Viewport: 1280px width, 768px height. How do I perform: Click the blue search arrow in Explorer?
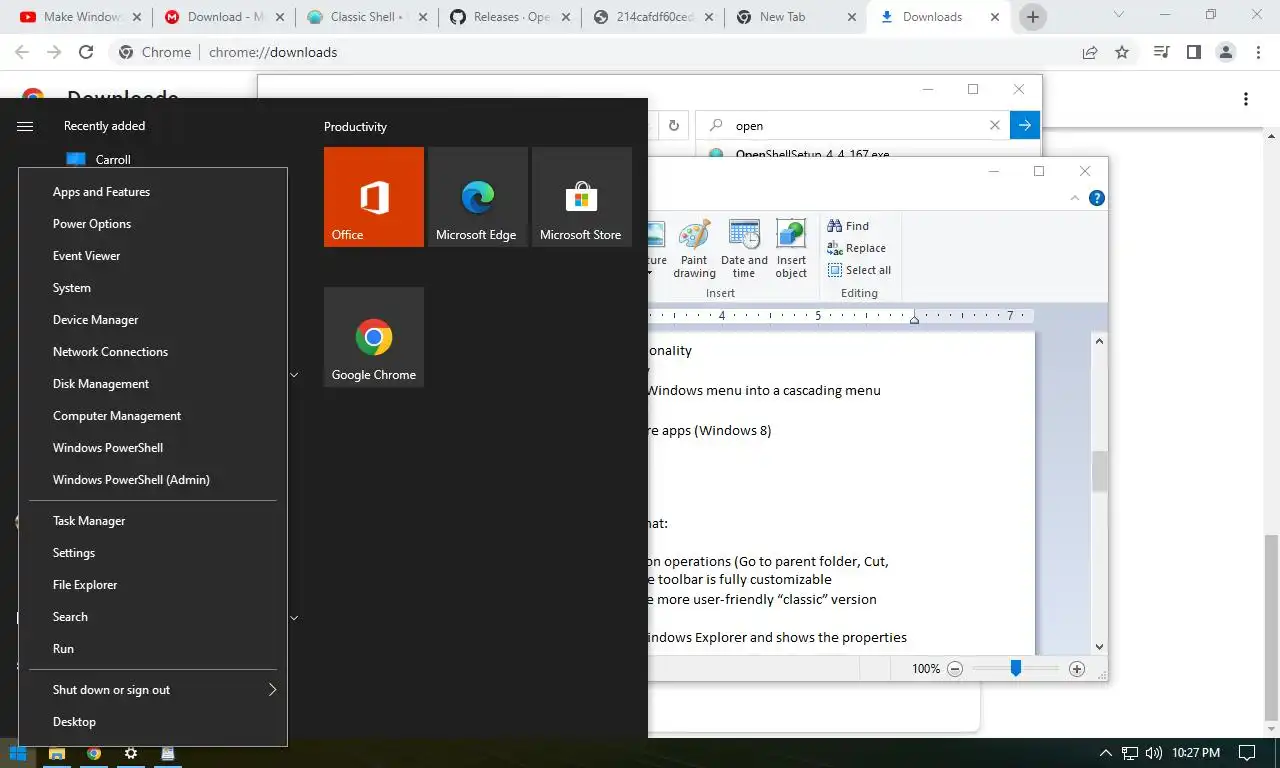[x=1025, y=125]
